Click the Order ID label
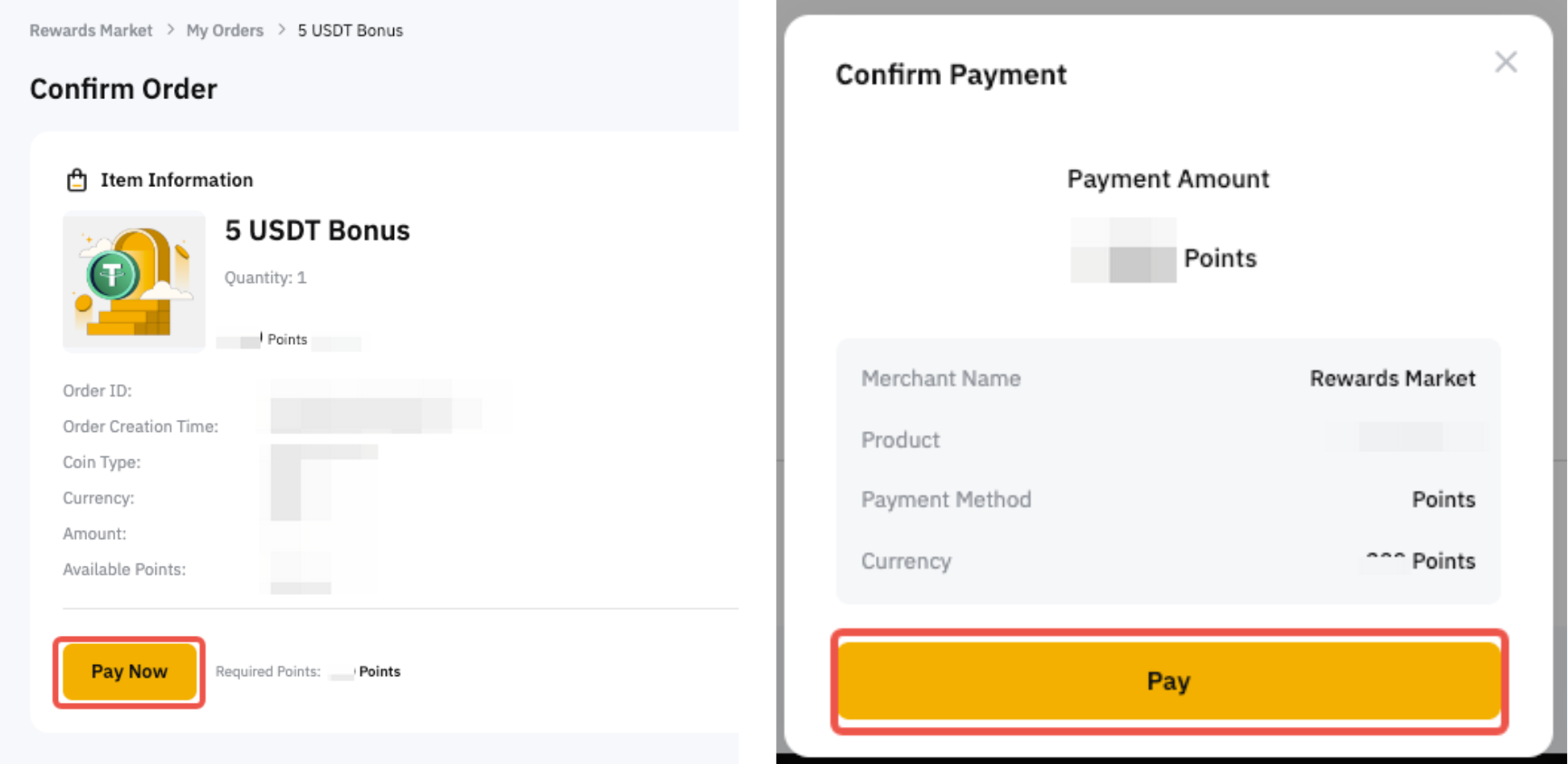1568x764 pixels. point(97,391)
